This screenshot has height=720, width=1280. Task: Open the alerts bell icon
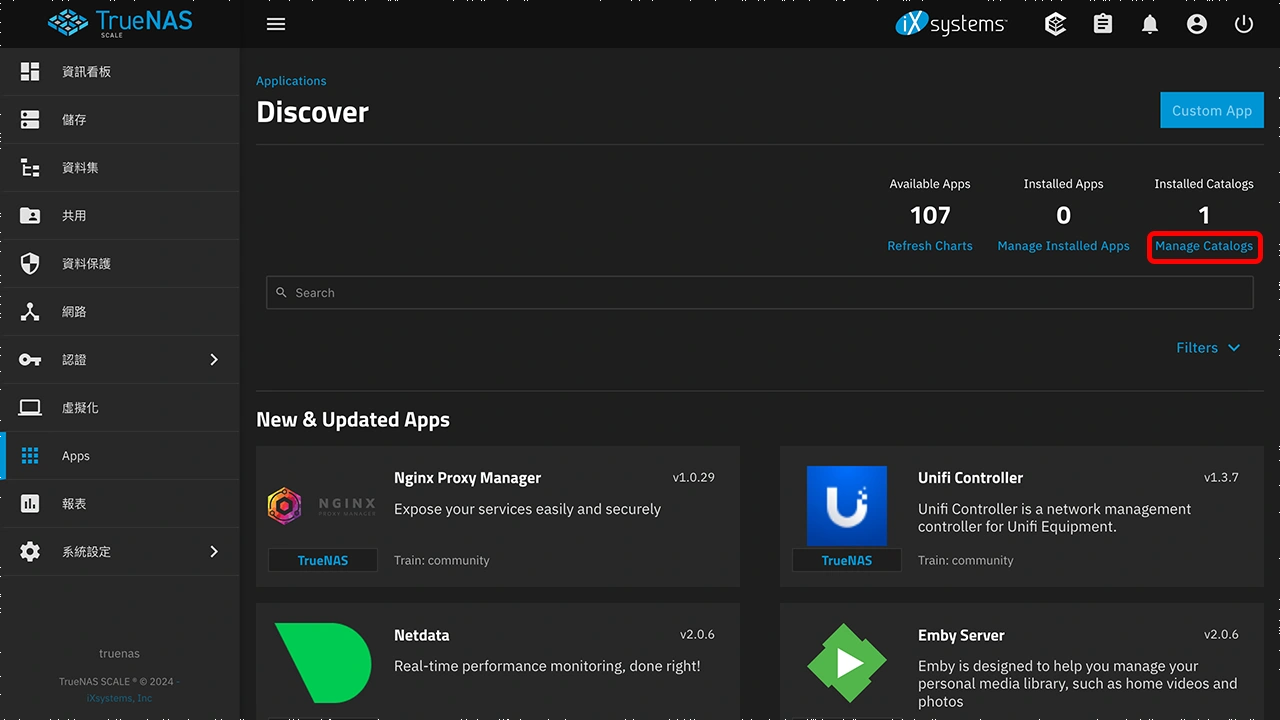pos(1150,24)
